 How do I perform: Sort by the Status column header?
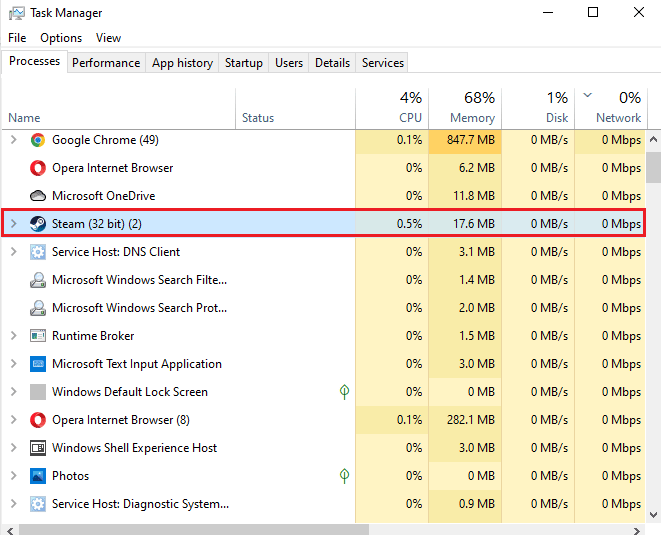click(x=296, y=108)
